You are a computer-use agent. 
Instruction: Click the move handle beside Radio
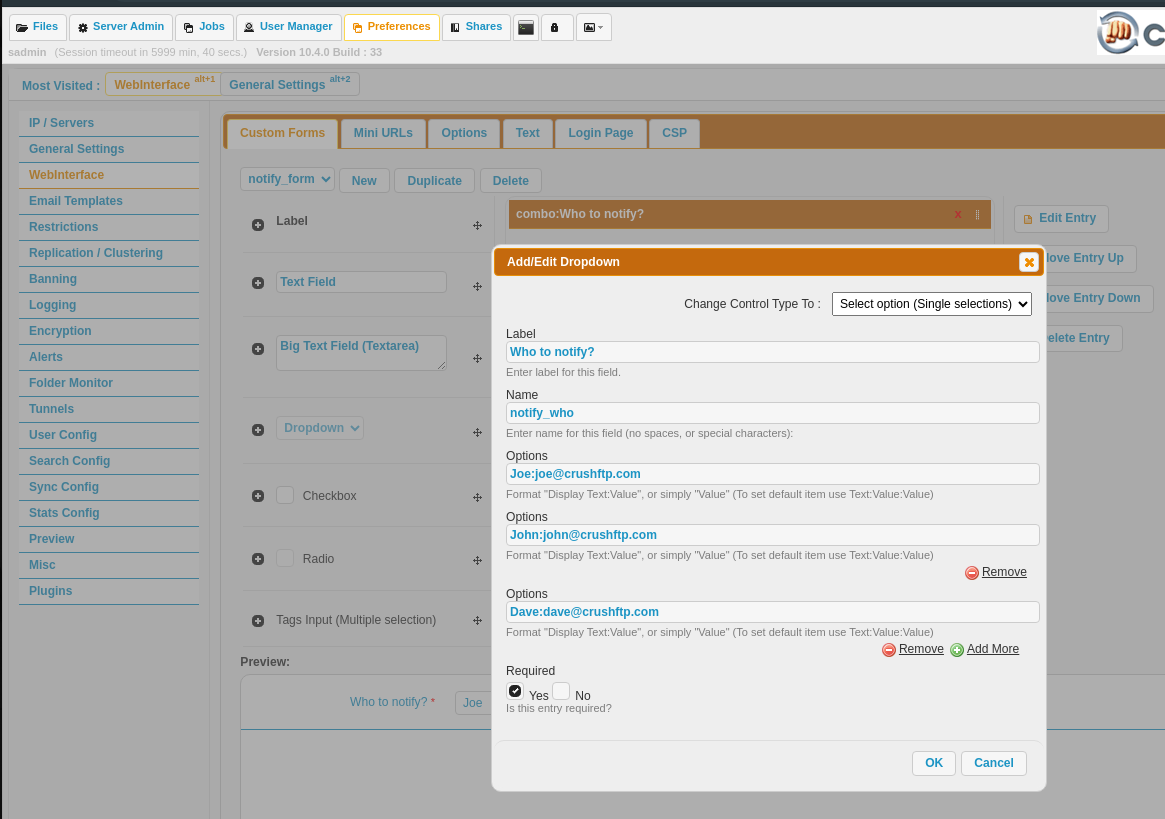[478, 560]
